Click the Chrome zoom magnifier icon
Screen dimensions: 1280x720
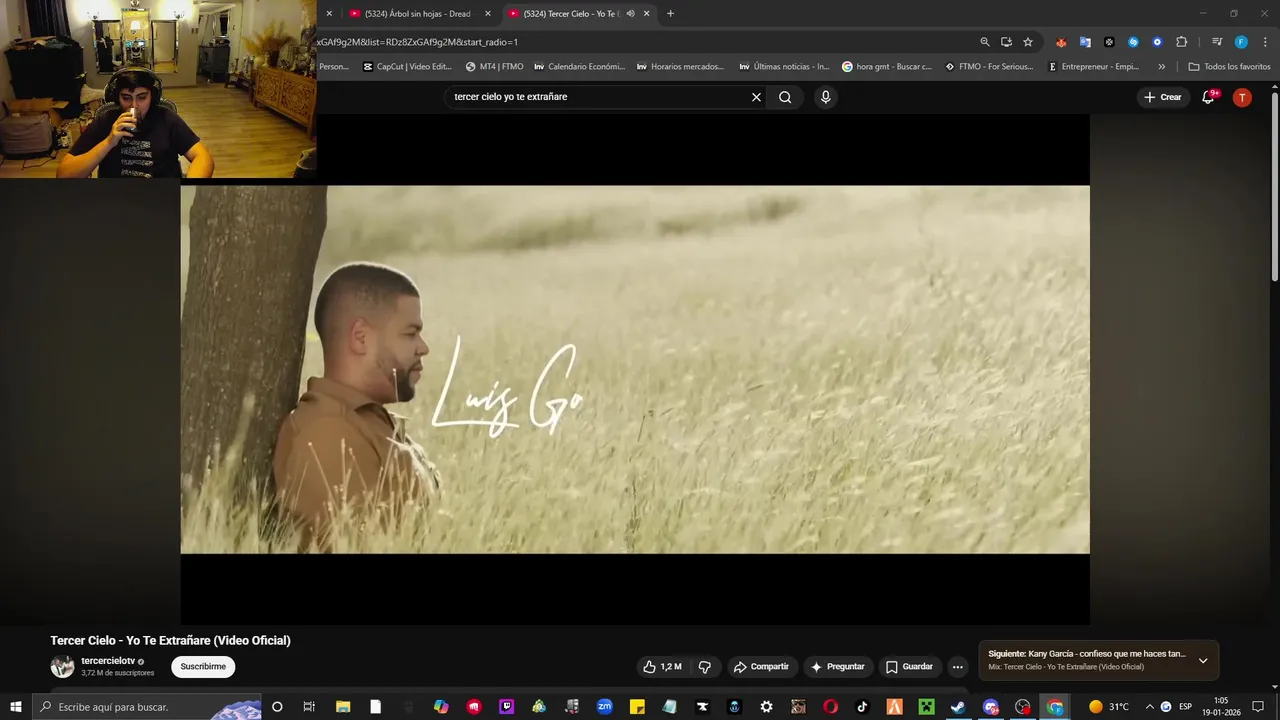point(985,42)
